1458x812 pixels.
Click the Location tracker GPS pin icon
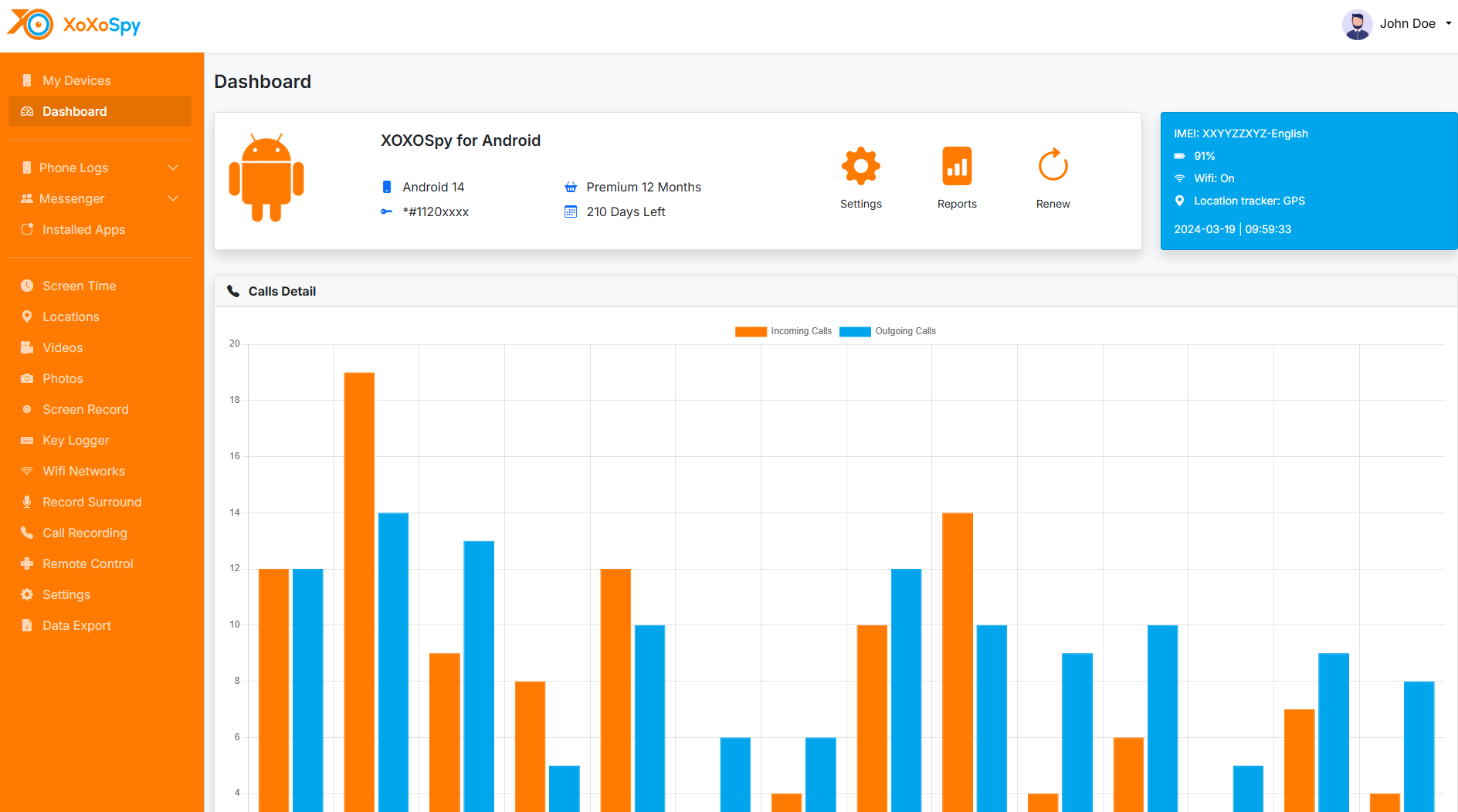1179,201
